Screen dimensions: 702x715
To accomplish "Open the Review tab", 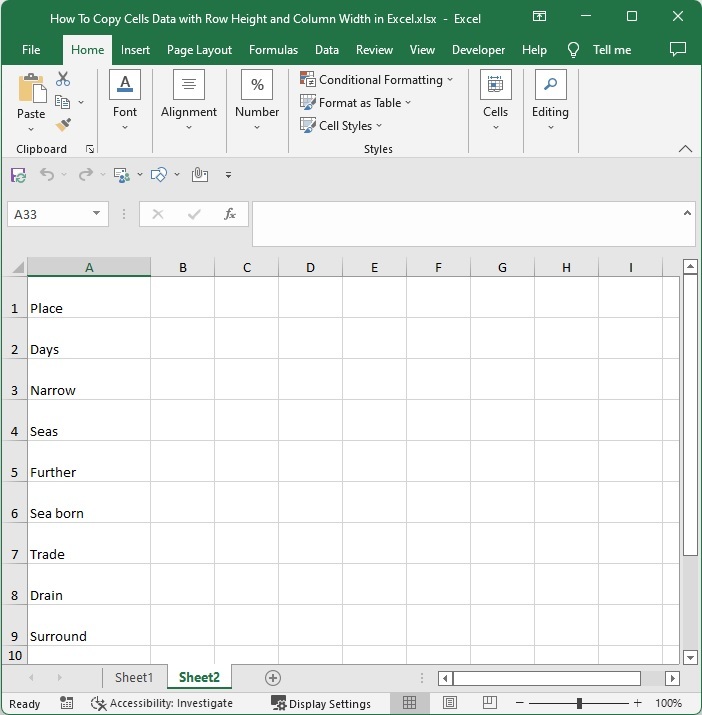I will [x=374, y=50].
